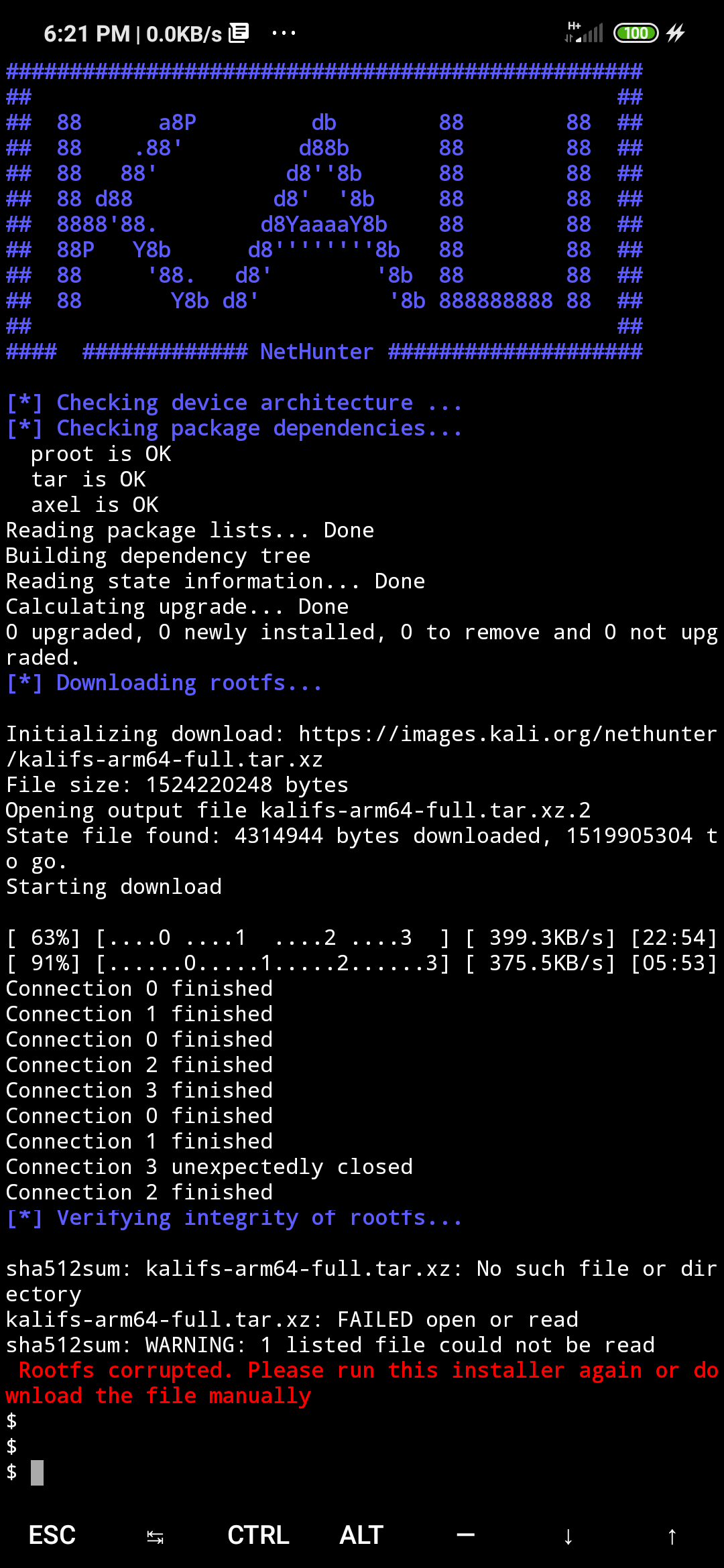Tap the charging lightning bolt icon
Viewport: 724px width, 1568px height.
677,31
